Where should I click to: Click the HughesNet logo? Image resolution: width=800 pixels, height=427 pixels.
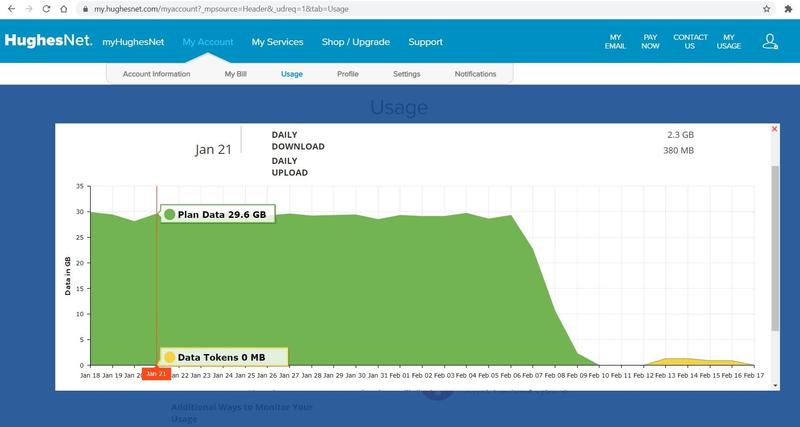pos(48,41)
